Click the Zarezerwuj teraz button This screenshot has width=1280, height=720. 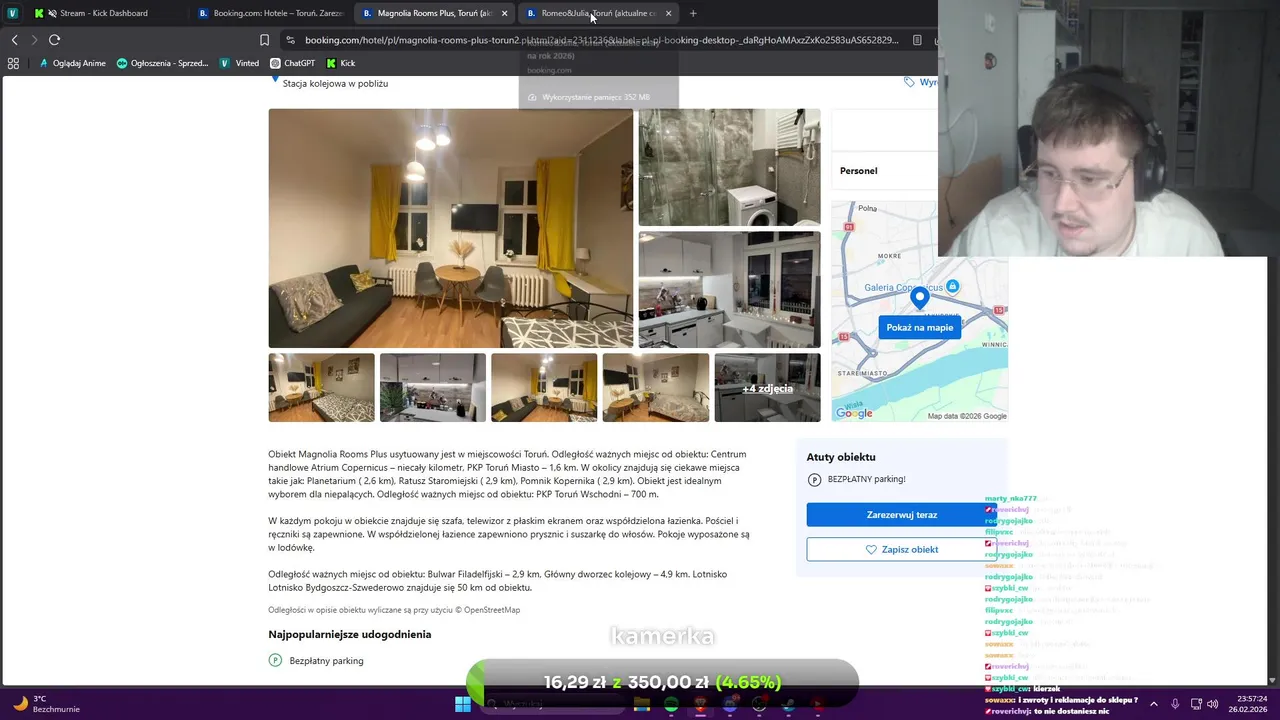[901, 515]
